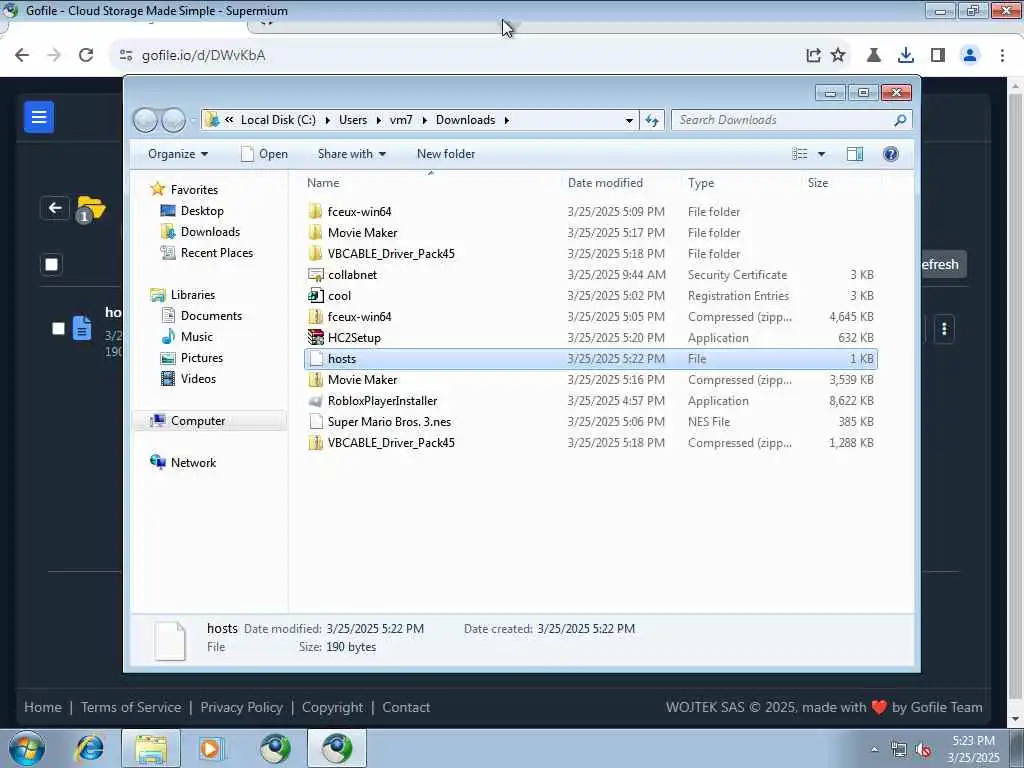Click in the Search Downloads field
This screenshot has height=768, width=1024.
point(782,120)
